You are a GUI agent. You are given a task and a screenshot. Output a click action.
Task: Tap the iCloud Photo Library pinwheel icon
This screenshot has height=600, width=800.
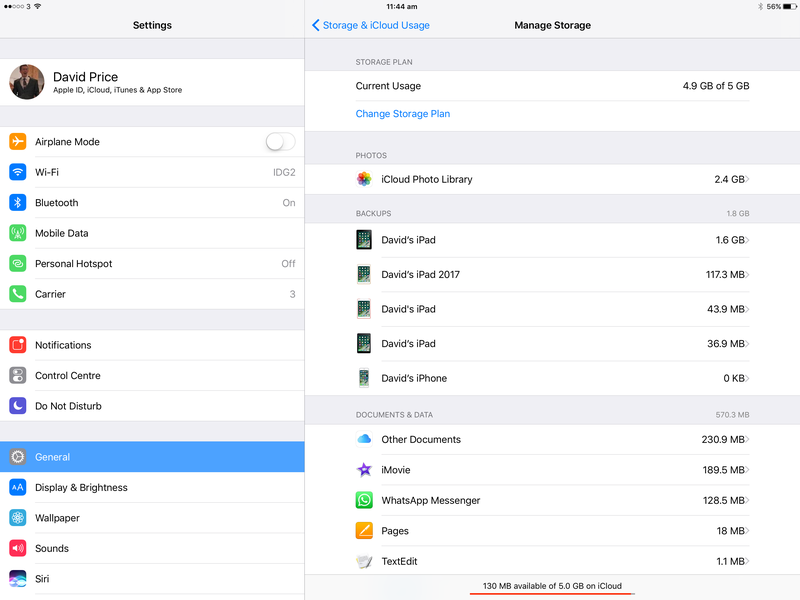pyautogui.click(x=364, y=179)
